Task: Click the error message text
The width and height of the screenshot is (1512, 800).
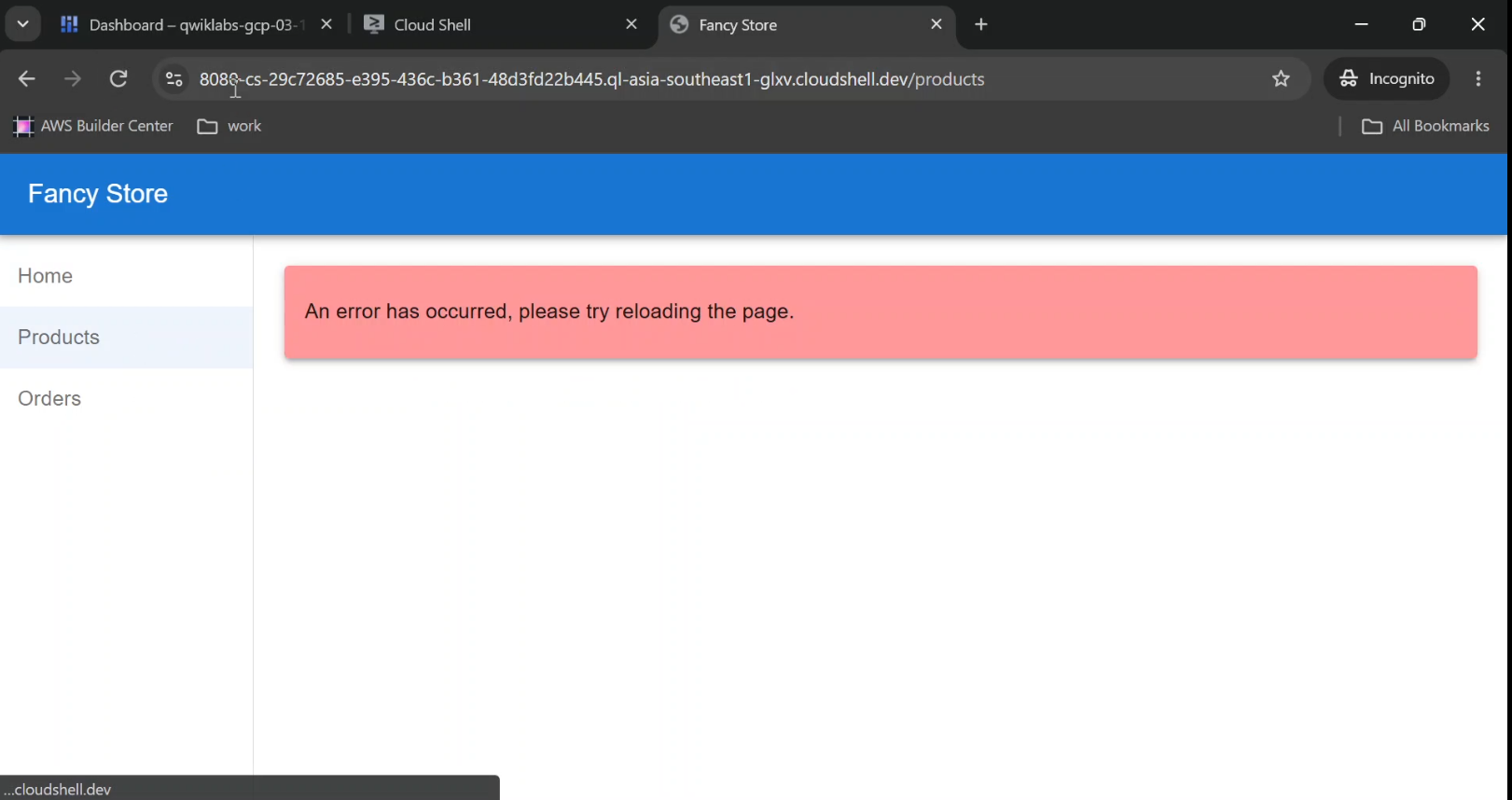Action: (549, 311)
